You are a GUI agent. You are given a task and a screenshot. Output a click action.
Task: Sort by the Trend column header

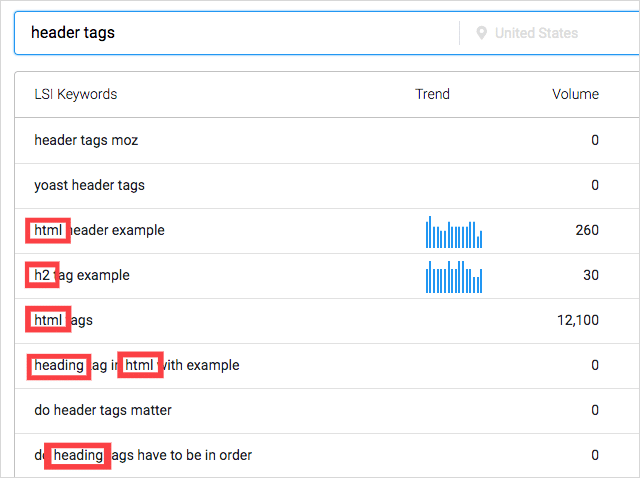432,95
